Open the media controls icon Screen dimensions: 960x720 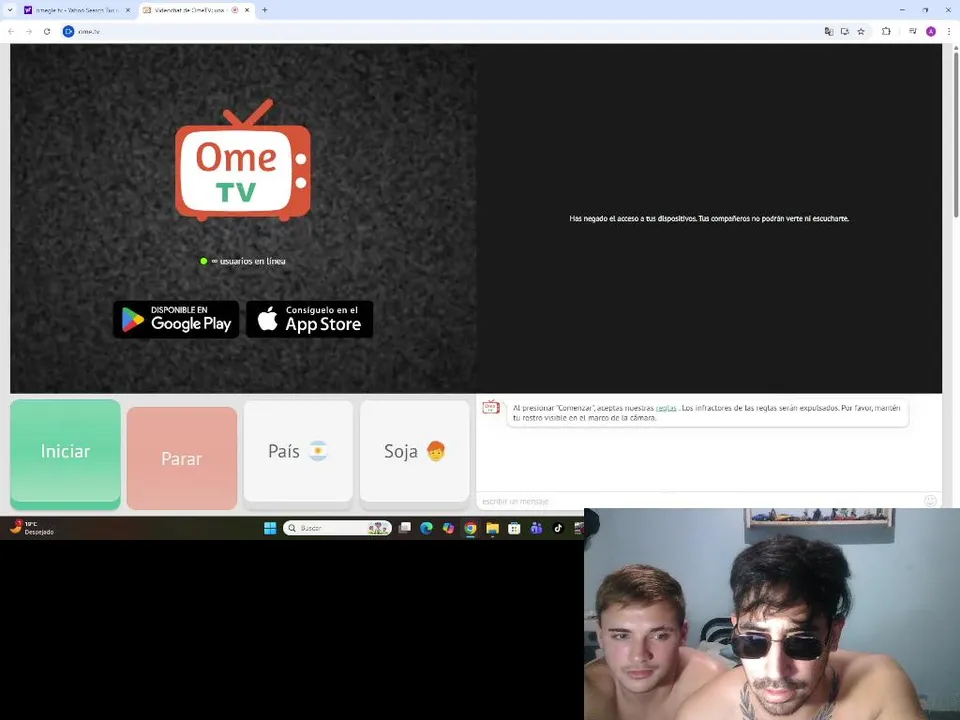point(912,31)
